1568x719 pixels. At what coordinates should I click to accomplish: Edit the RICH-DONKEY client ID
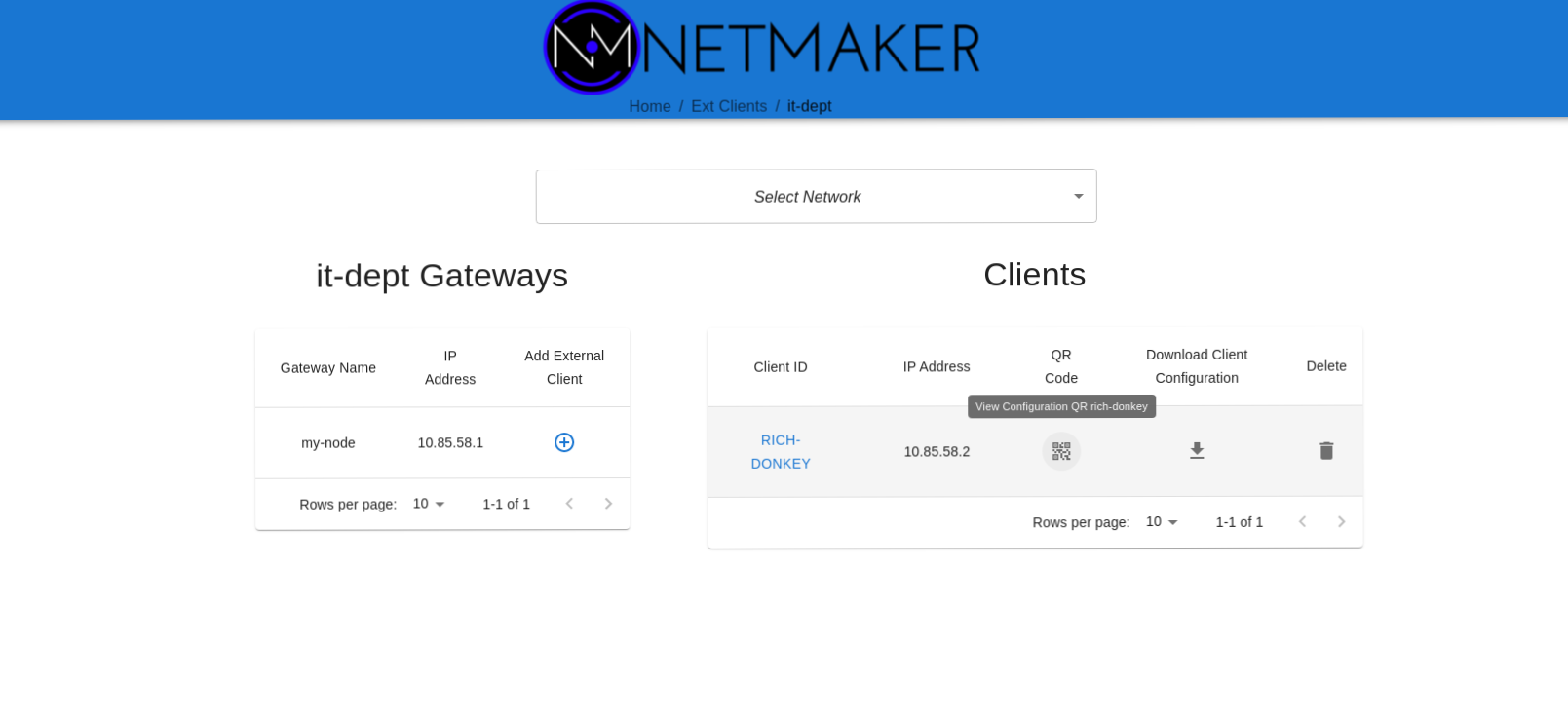(781, 452)
